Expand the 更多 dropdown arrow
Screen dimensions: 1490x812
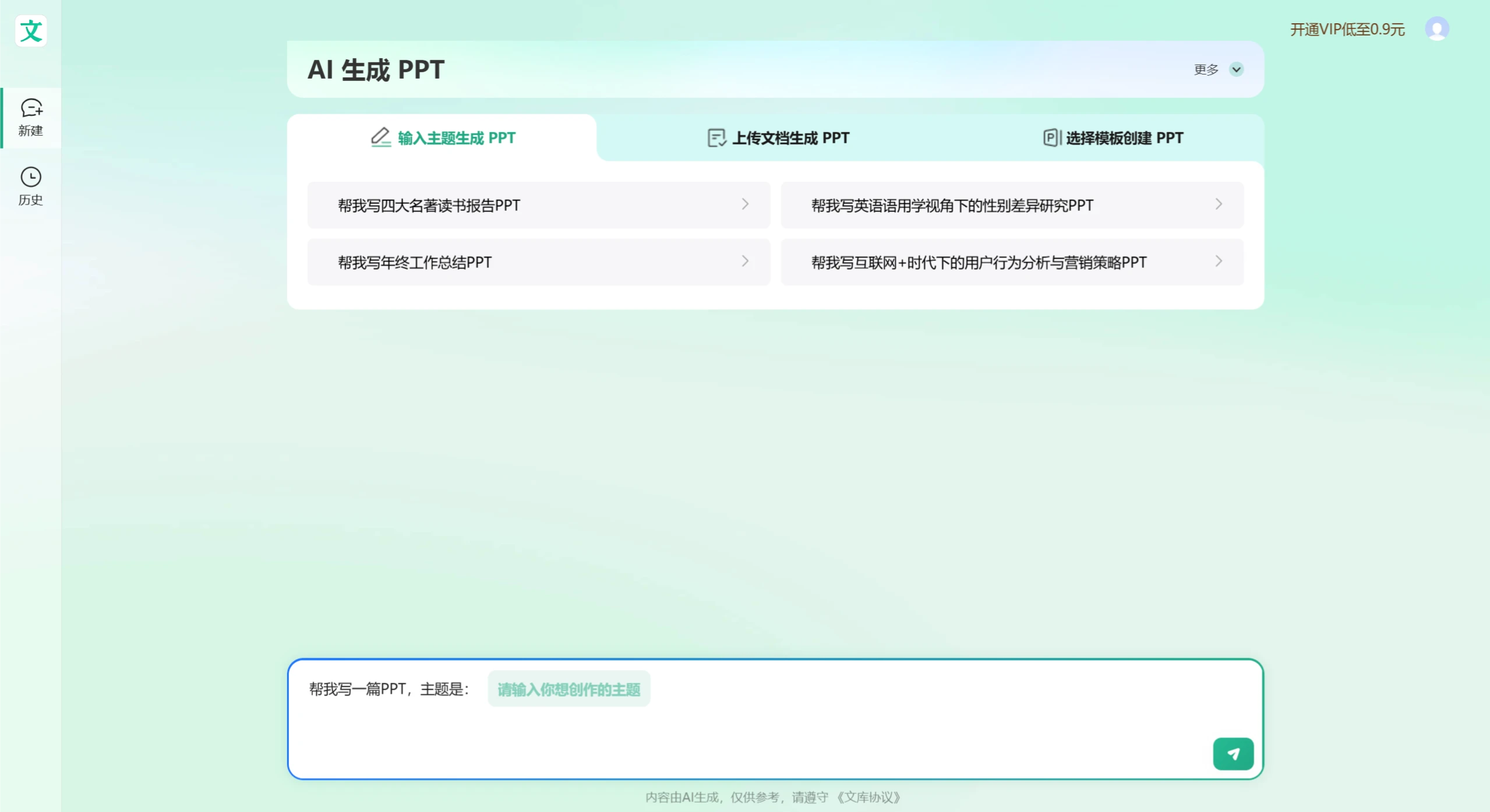[x=1236, y=69]
